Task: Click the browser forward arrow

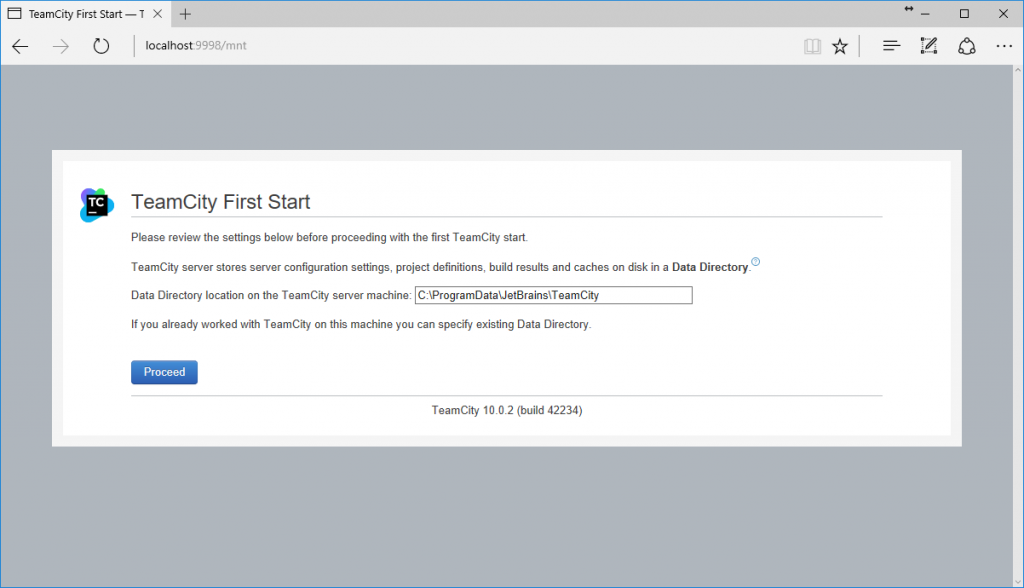Action: point(61,46)
